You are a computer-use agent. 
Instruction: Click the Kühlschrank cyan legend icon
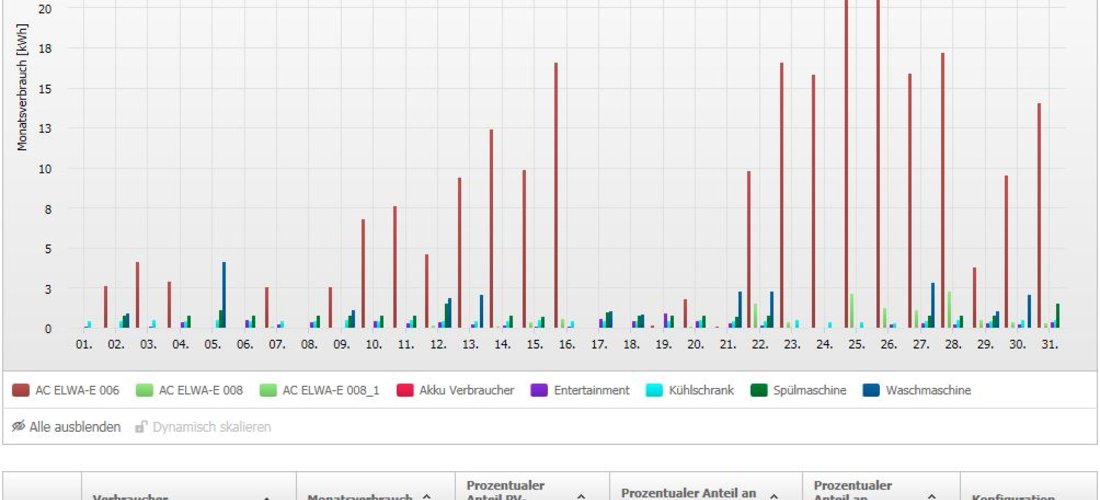pyautogui.click(x=654, y=391)
